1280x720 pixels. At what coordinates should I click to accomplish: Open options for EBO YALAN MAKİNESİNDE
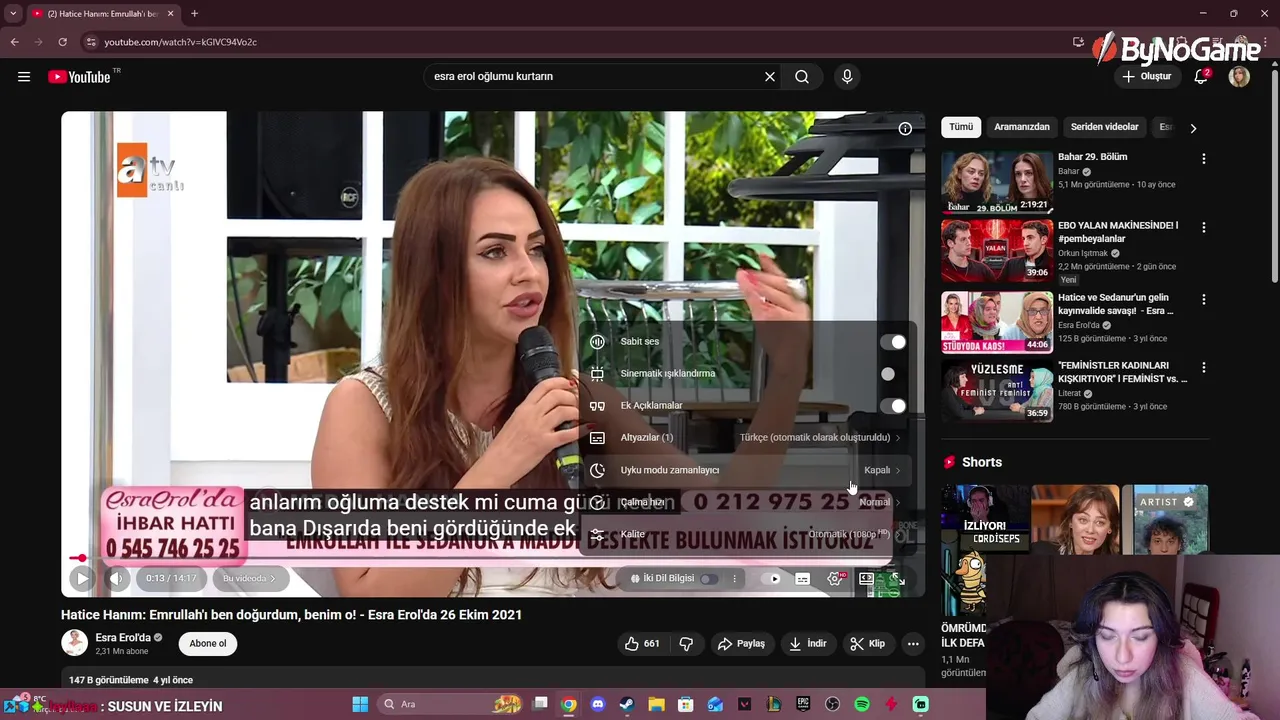(x=1204, y=227)
